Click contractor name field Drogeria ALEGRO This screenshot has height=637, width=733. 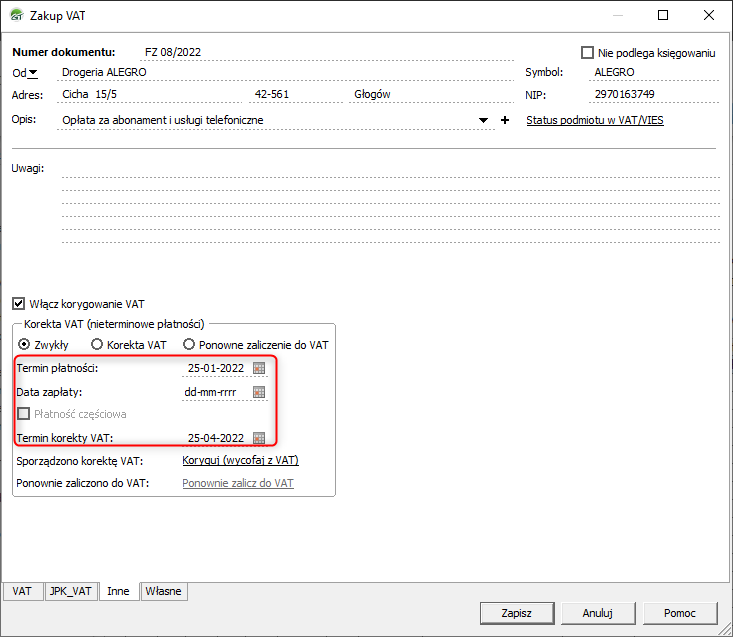tap(285, 72)
